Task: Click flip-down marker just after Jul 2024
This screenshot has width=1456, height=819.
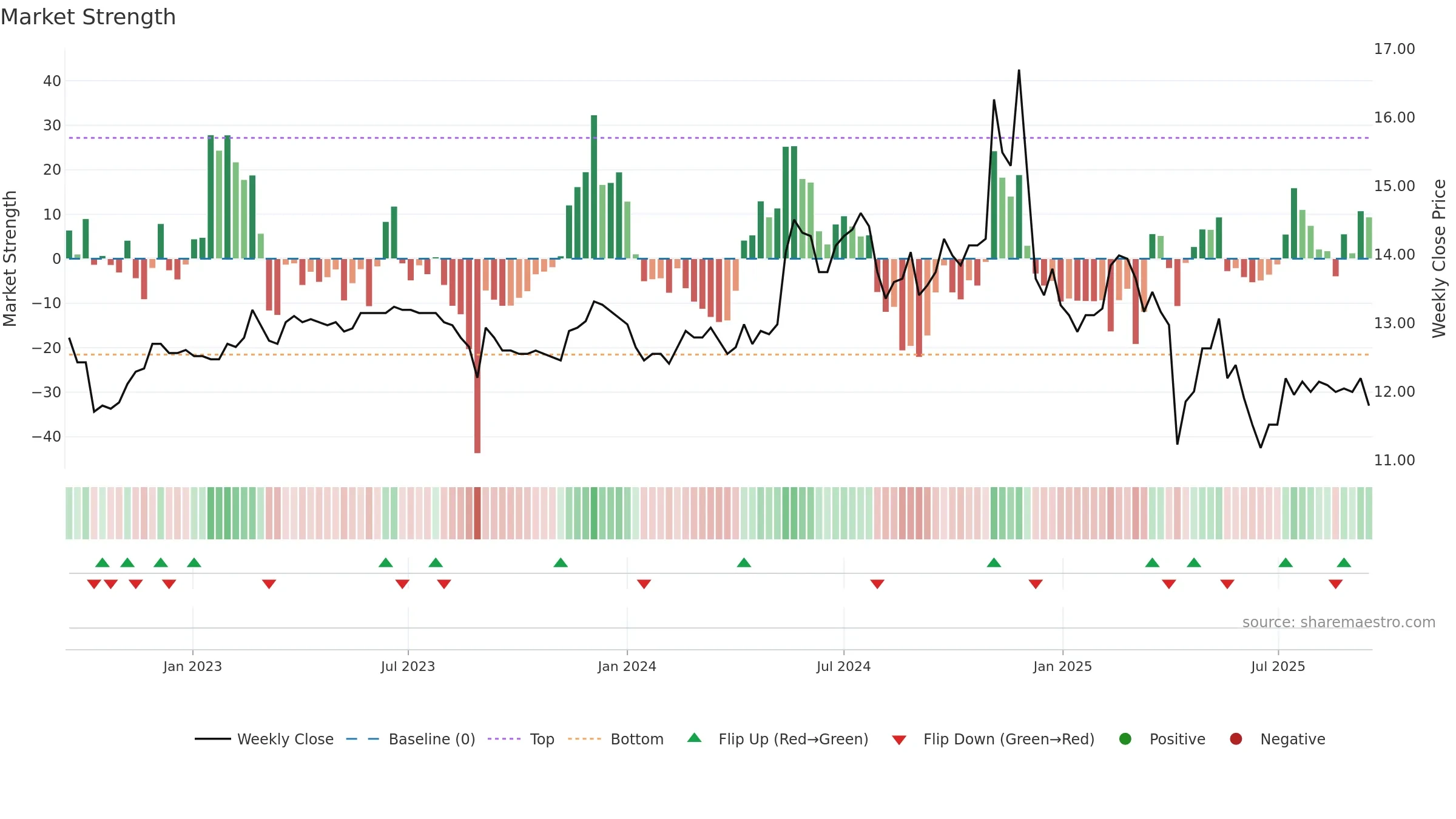Action: (877, 584)
